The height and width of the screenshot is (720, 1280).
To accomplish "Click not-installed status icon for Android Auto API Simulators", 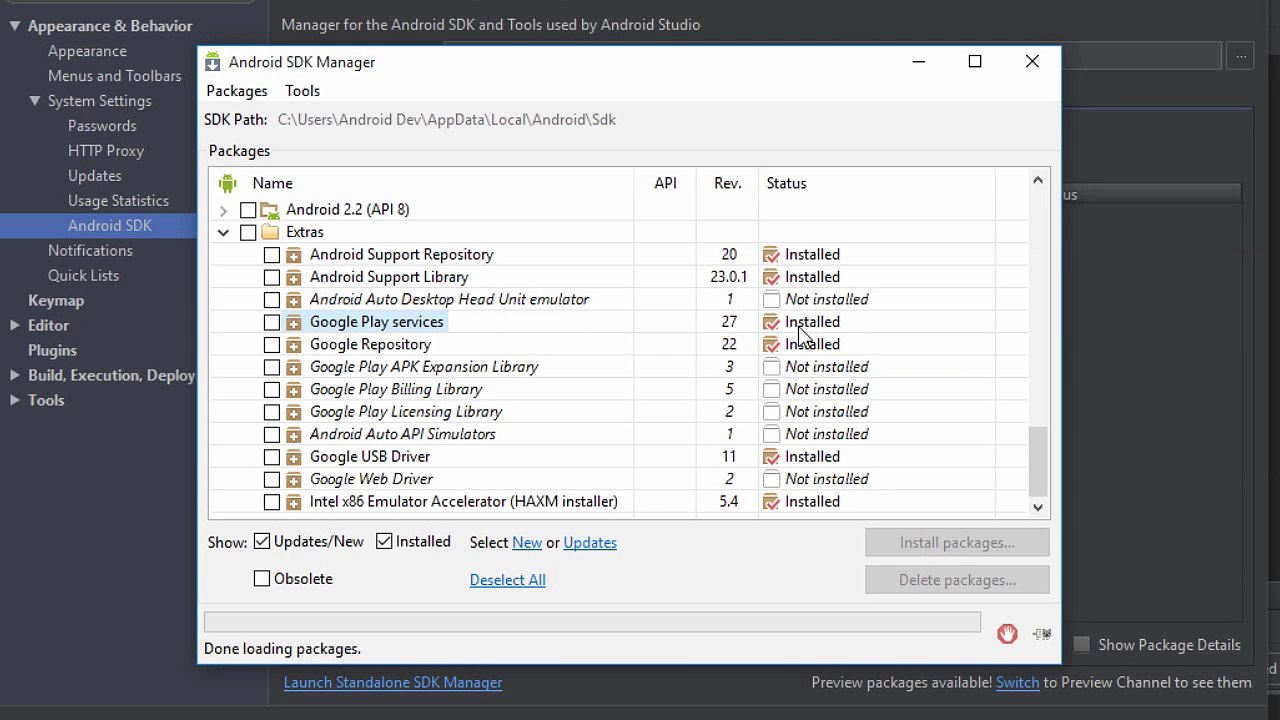I will click(x=771, y=435).
